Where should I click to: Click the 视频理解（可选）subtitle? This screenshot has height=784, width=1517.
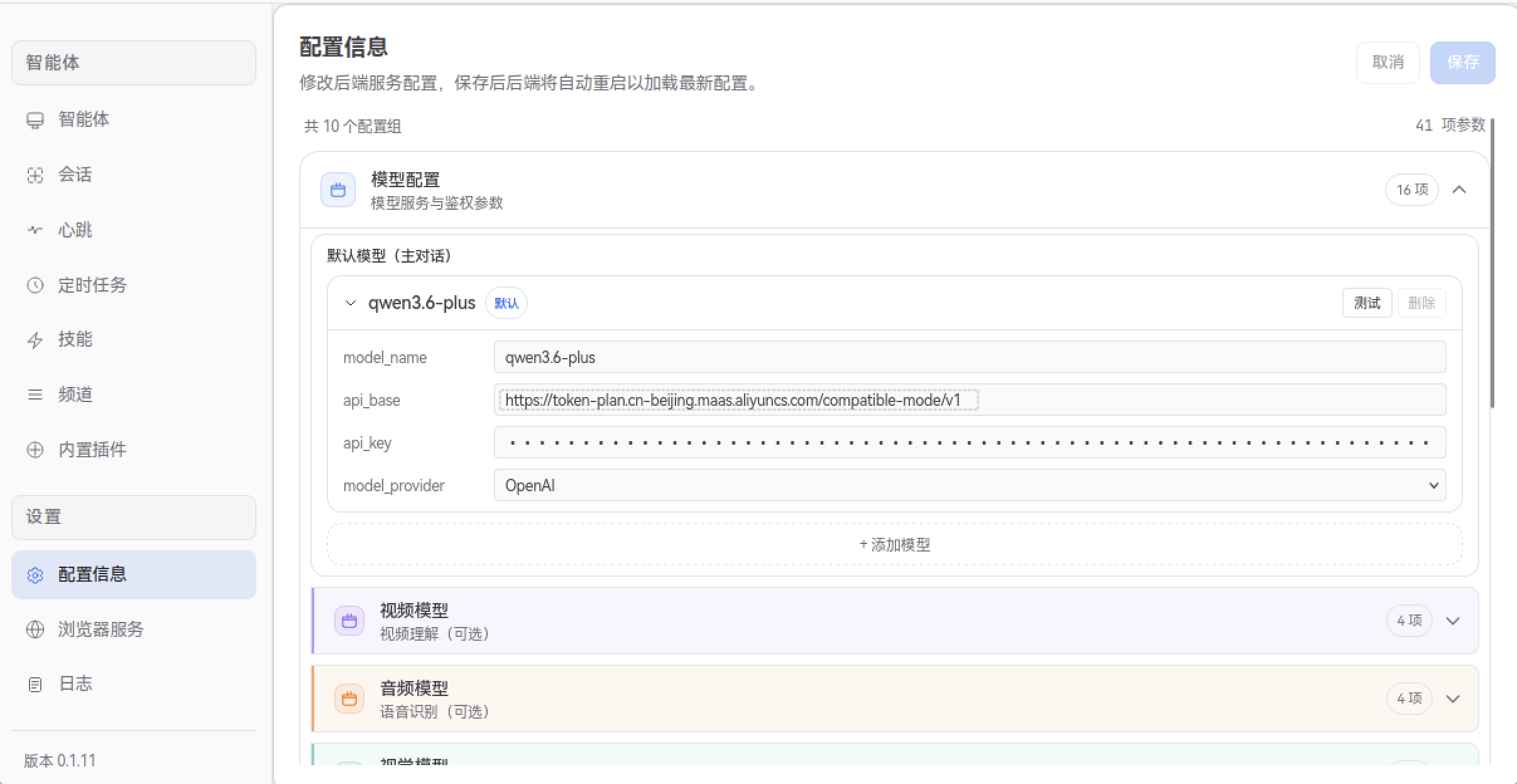pos(435,634)
